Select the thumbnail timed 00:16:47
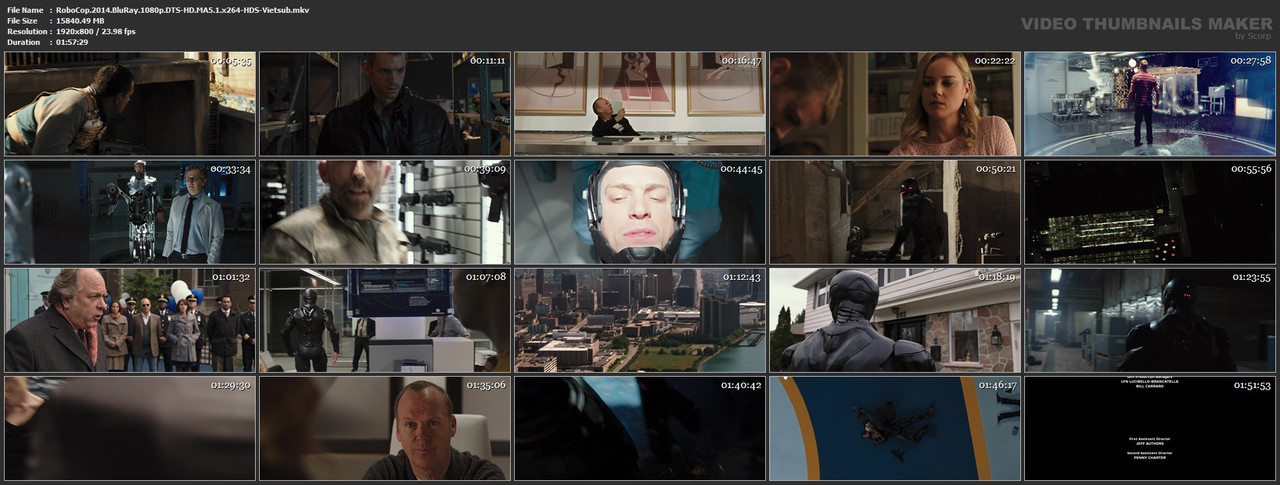Image resolution: width=1280 pixels, height=485 pixels. point(640,104)
